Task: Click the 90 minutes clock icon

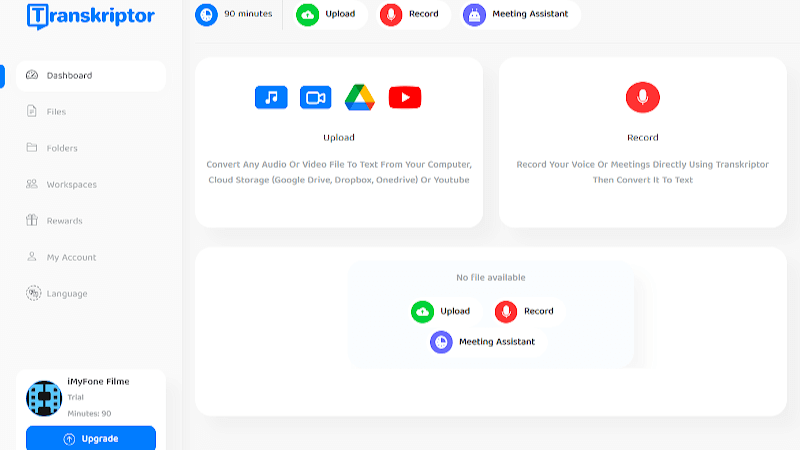Action: coord(206,14)
